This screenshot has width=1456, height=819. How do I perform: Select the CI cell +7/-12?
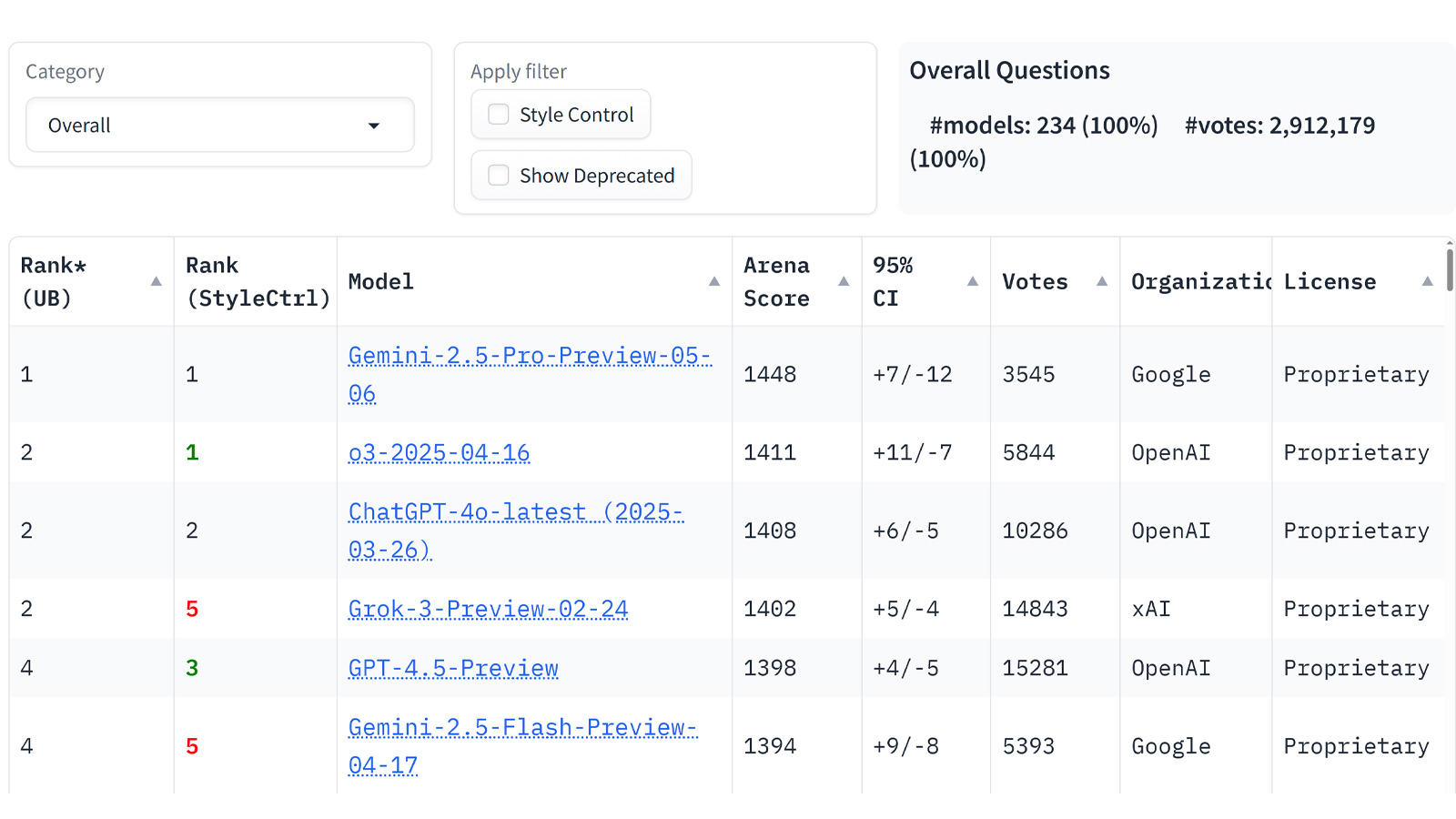[x=913, y=374]
